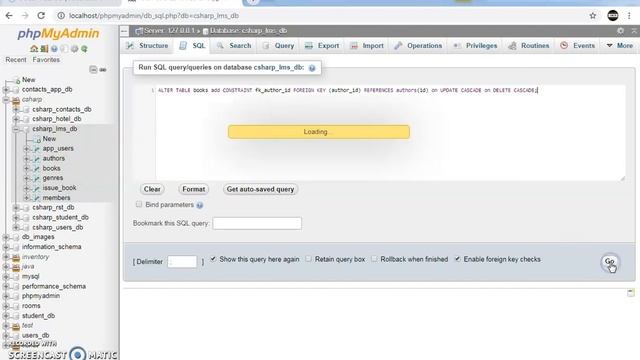The width and height of the screenshot is (640, 360).
Task: Open the Privileges tab
Action: coord(476,45)
